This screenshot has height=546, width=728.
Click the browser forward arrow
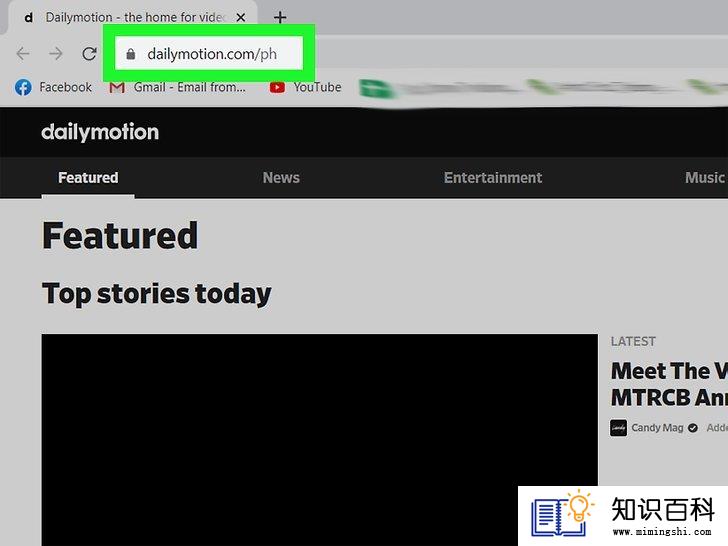point(56,54)
